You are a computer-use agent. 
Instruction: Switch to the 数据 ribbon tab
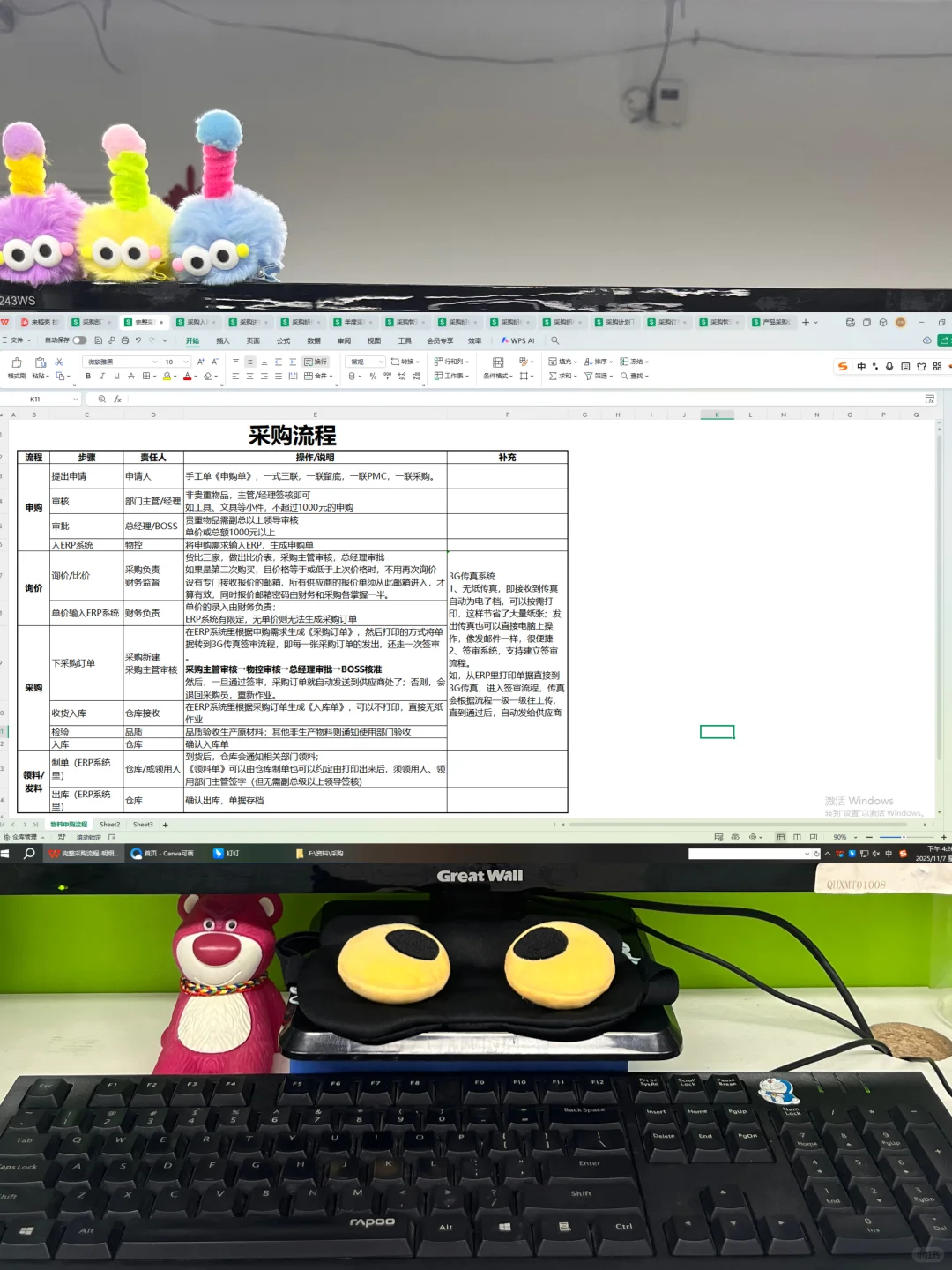[x=314, y=340]
